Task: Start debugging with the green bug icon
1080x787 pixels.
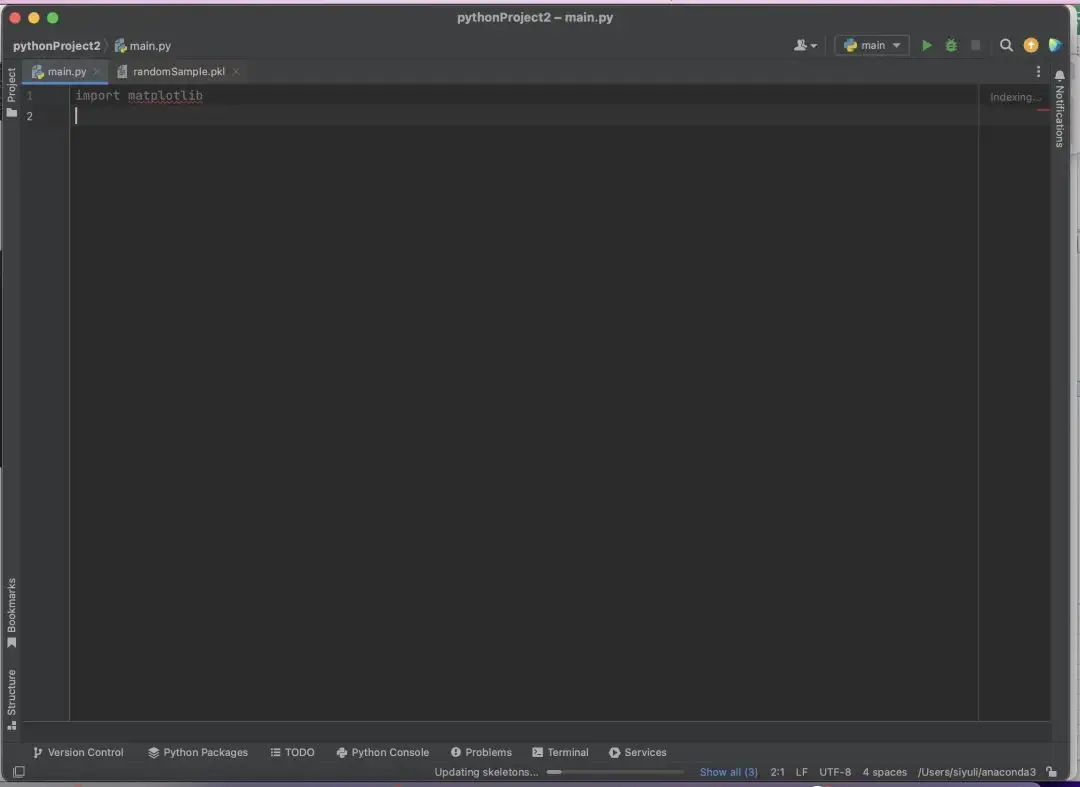Action: 951,45
